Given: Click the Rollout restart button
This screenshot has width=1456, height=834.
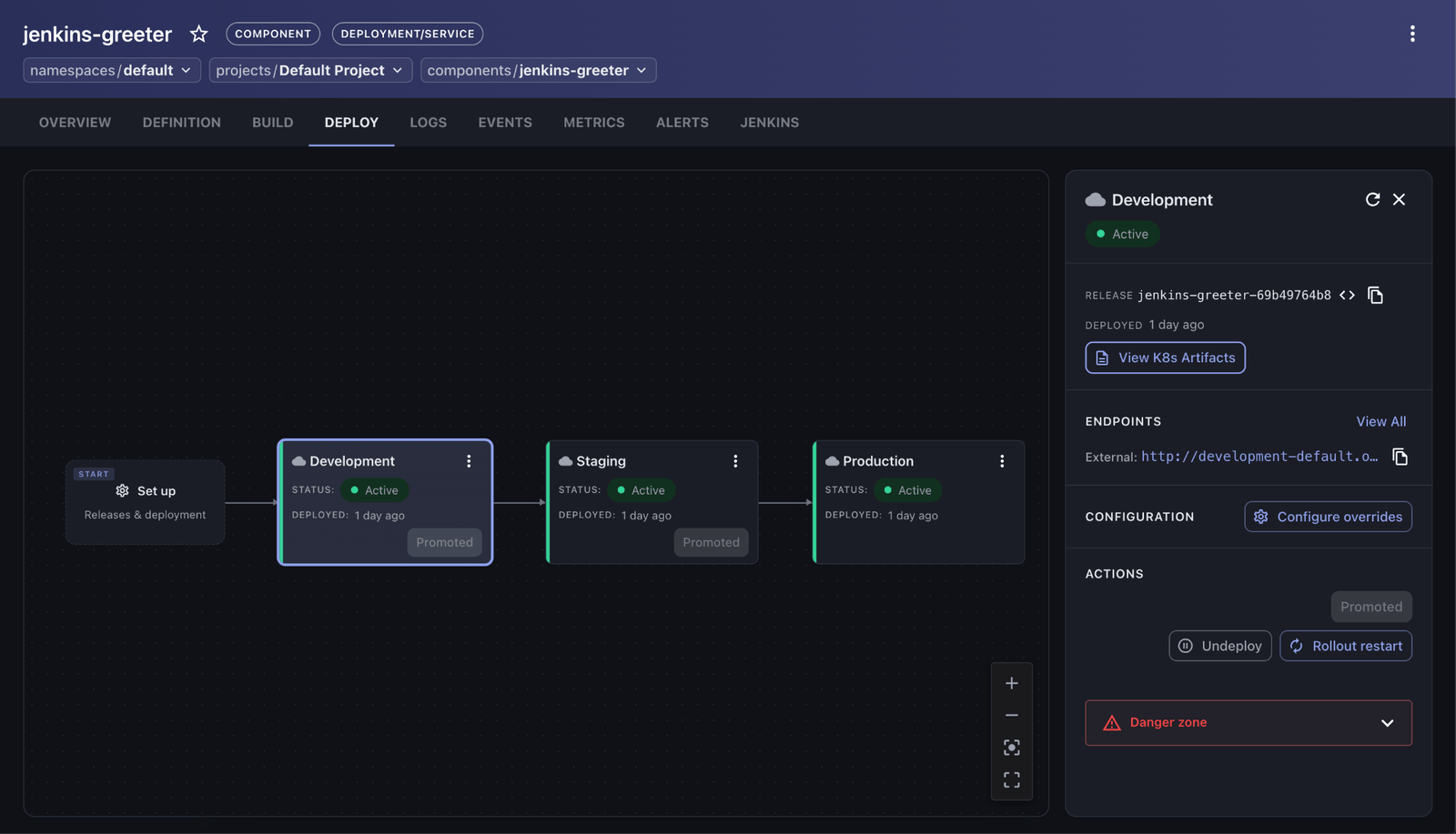Looking at the screenshot, I should click(1345, 646).
